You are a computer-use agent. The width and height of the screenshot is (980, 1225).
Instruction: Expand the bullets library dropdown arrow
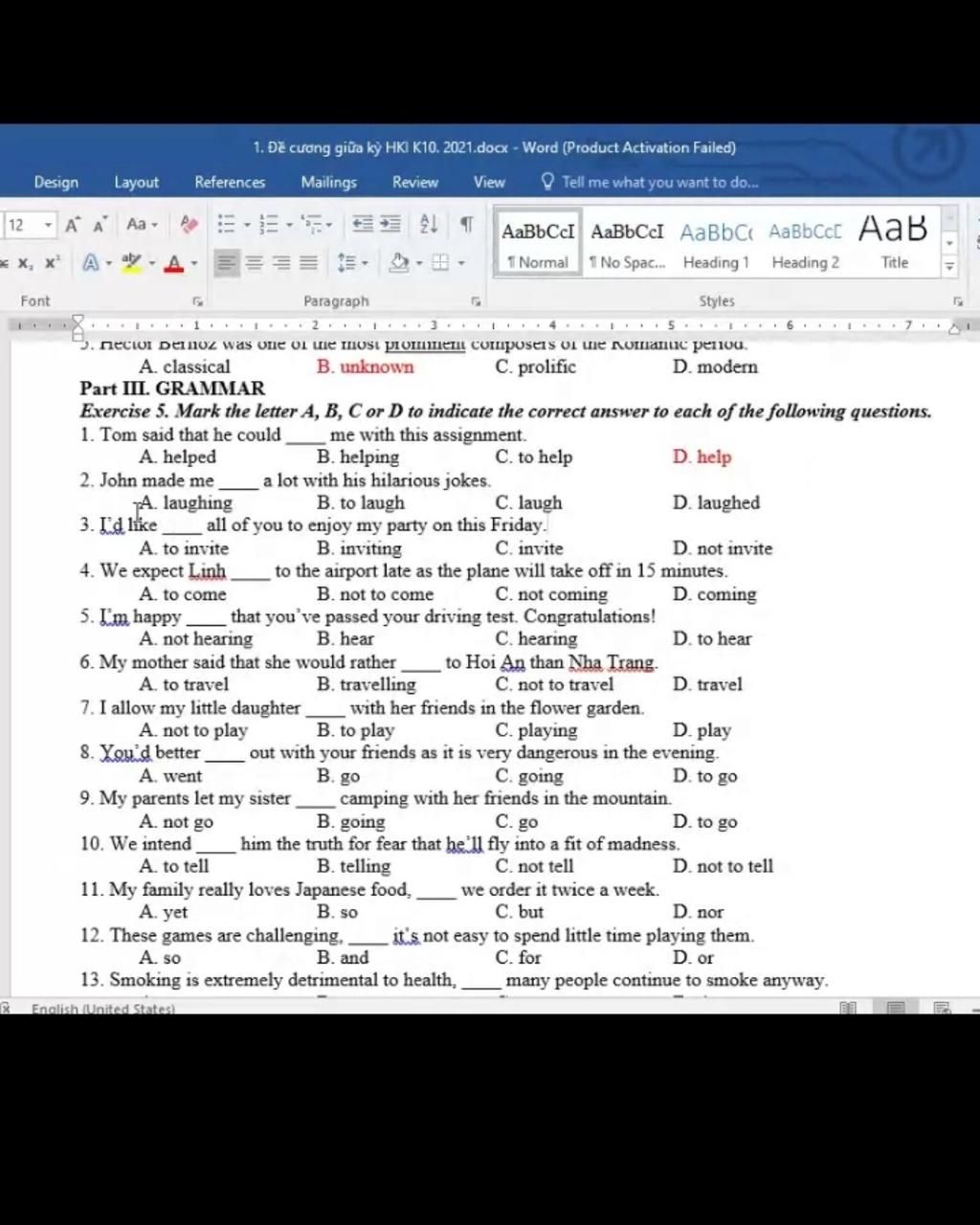[246, 226]
